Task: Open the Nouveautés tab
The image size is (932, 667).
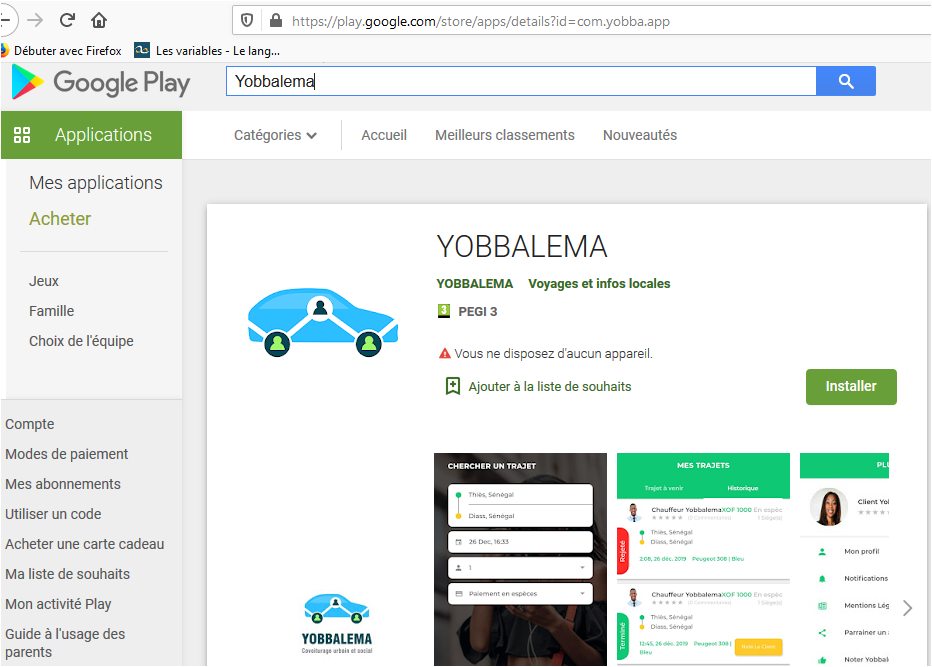Action: pos(640,136)
